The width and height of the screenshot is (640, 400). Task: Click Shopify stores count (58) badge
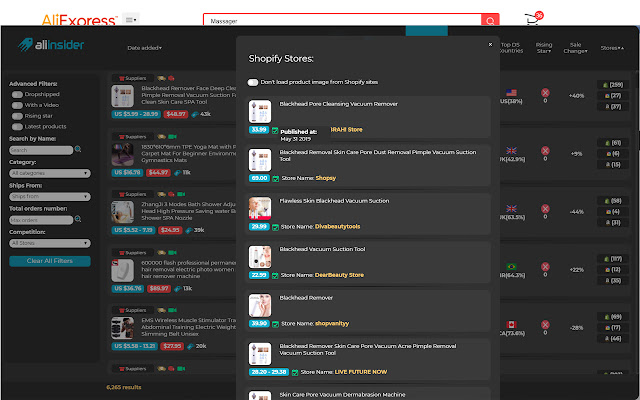pos(613,201)
